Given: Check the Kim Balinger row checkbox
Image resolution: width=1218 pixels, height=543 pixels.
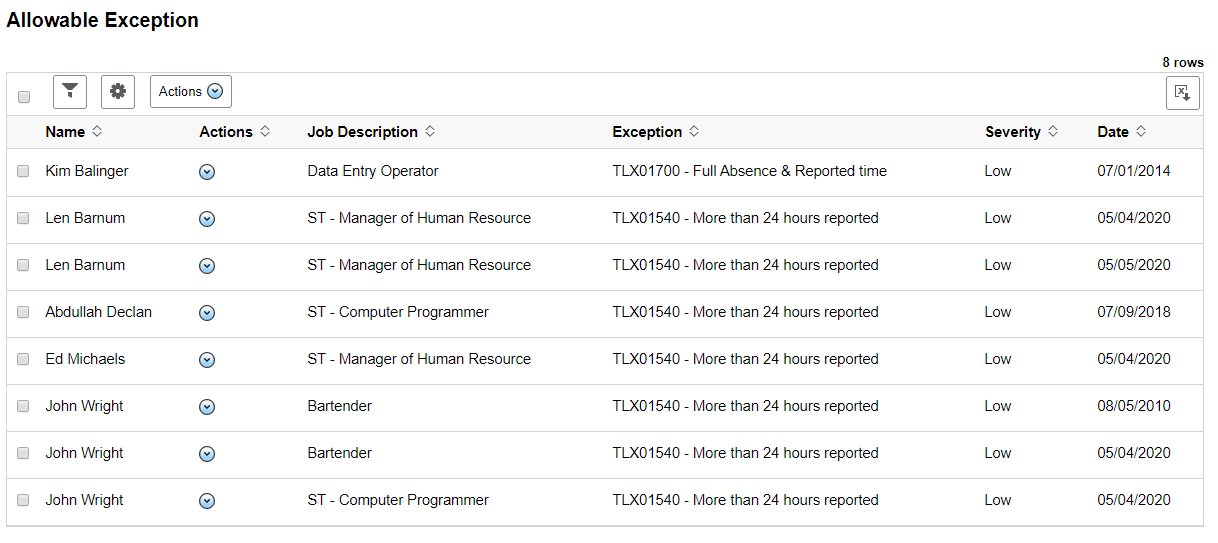Looking at the screenshot, I should point(24,171).
